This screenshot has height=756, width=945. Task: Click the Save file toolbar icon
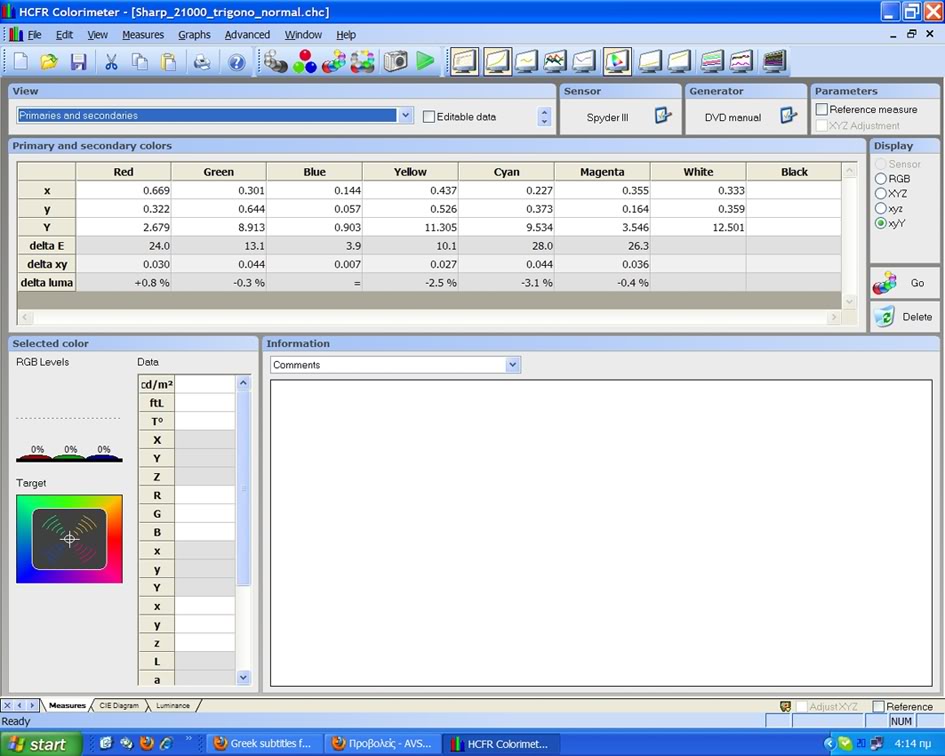click(78, 62)
